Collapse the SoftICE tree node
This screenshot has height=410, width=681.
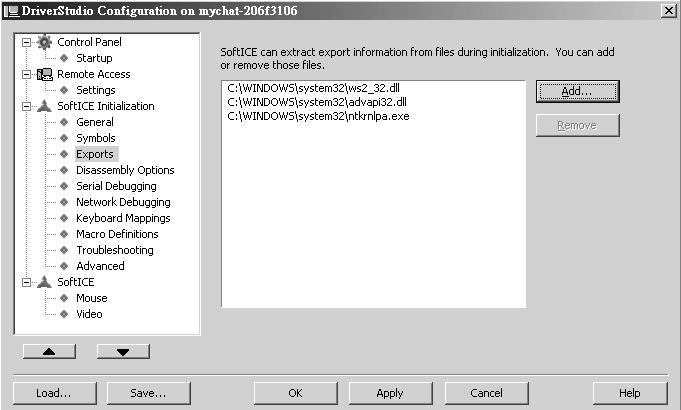tap(26, 282)
